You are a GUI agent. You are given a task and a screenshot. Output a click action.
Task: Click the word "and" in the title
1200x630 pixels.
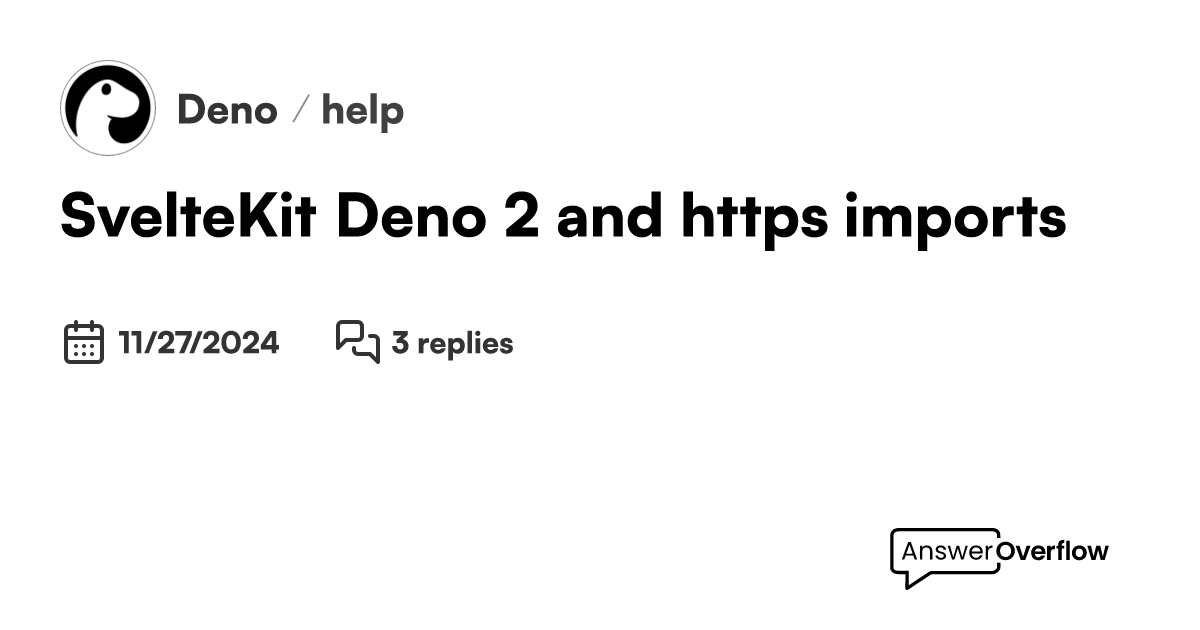pos(611,218)
